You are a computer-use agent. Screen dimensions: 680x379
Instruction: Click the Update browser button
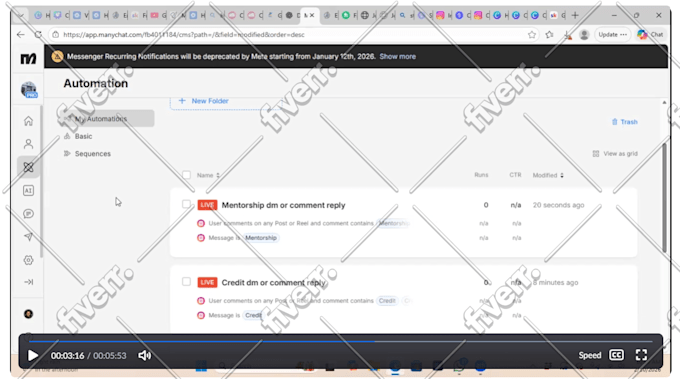tap(612, 34)
